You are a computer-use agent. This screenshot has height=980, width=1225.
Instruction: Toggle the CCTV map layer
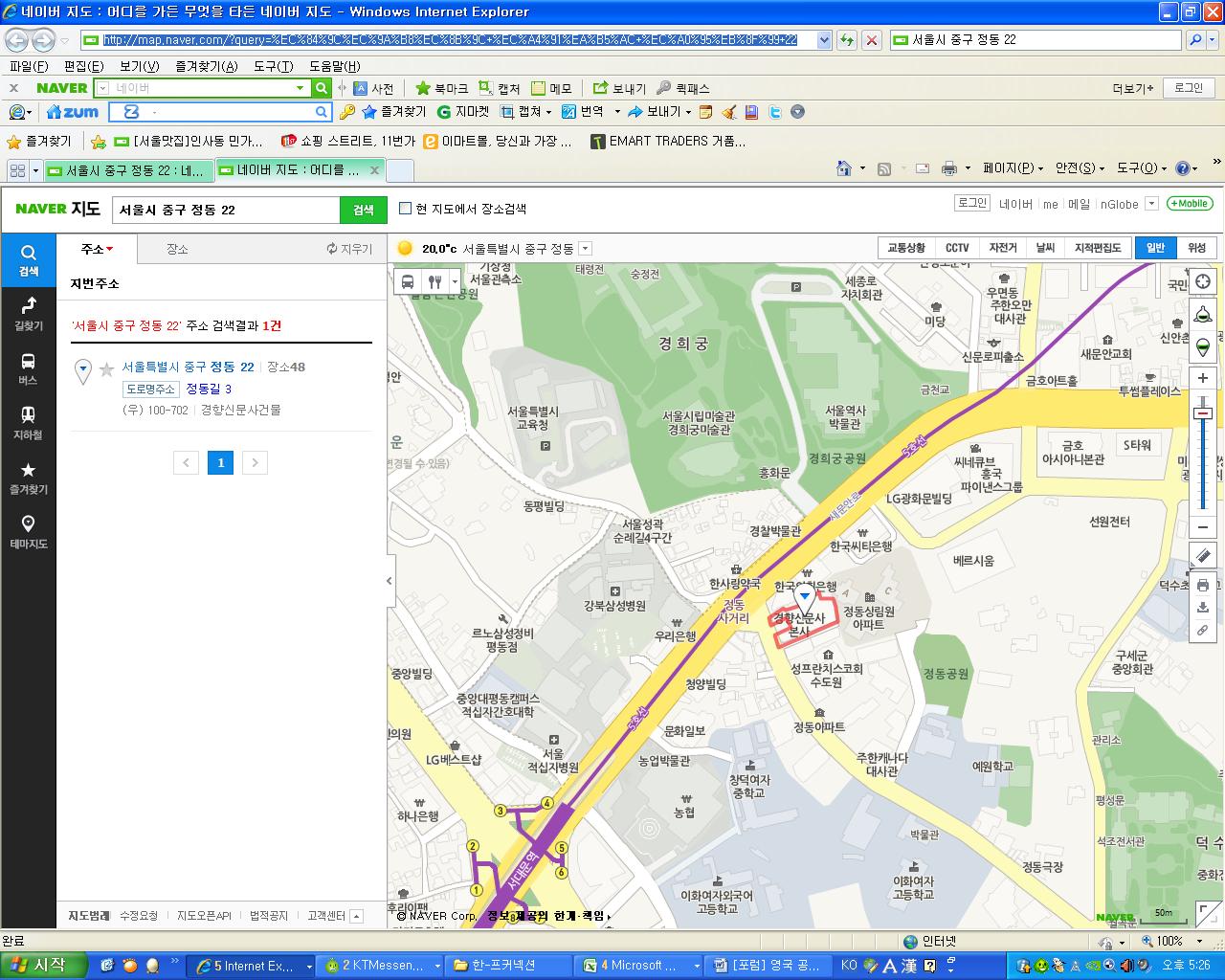pos(957,248)
